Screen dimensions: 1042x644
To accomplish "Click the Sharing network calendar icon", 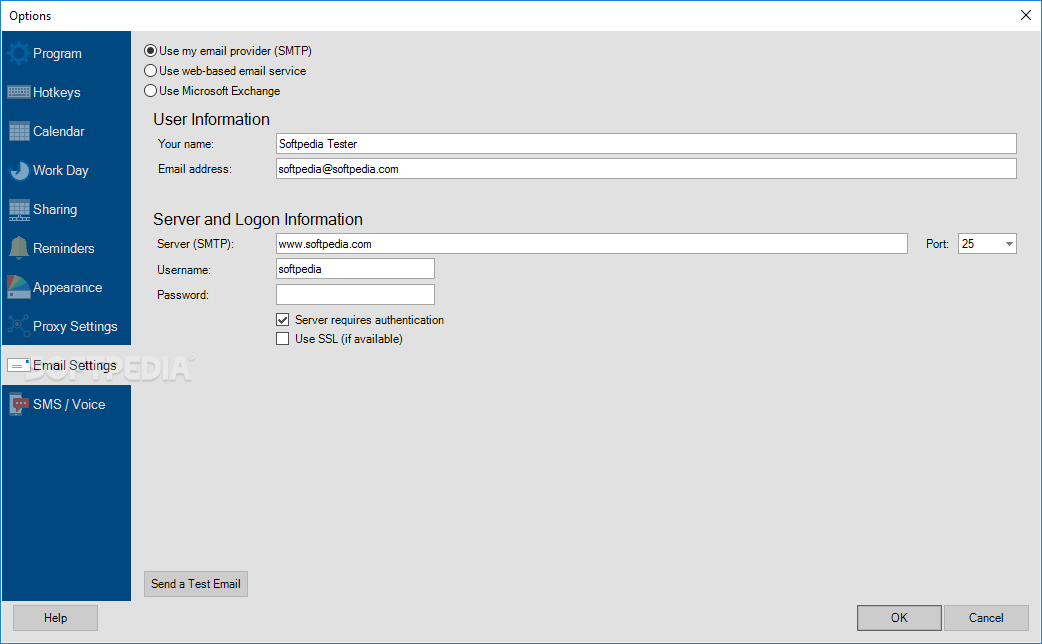I will tap(18, 210).
